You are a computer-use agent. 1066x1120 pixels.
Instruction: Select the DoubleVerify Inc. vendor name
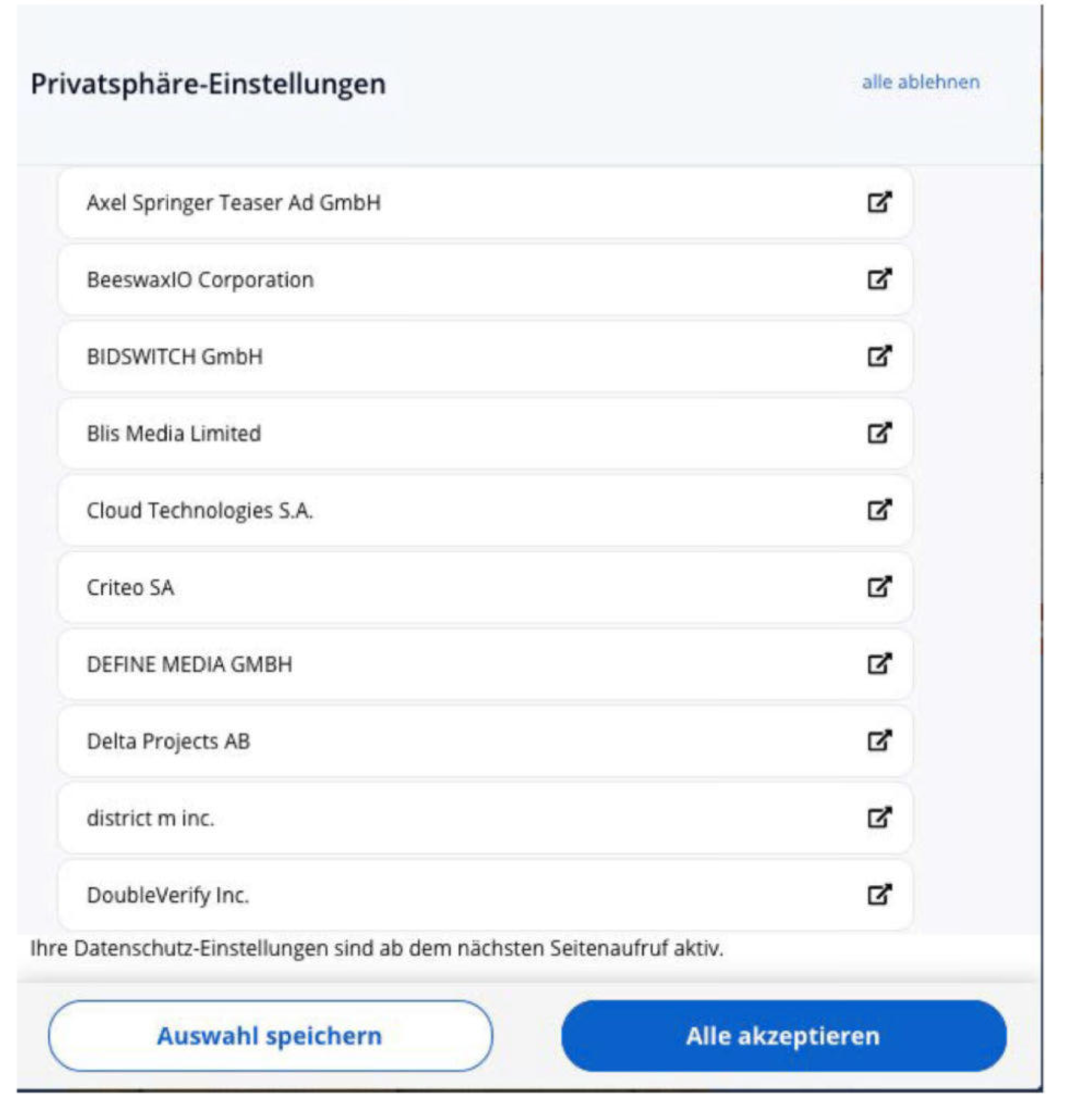coord(168,895)
